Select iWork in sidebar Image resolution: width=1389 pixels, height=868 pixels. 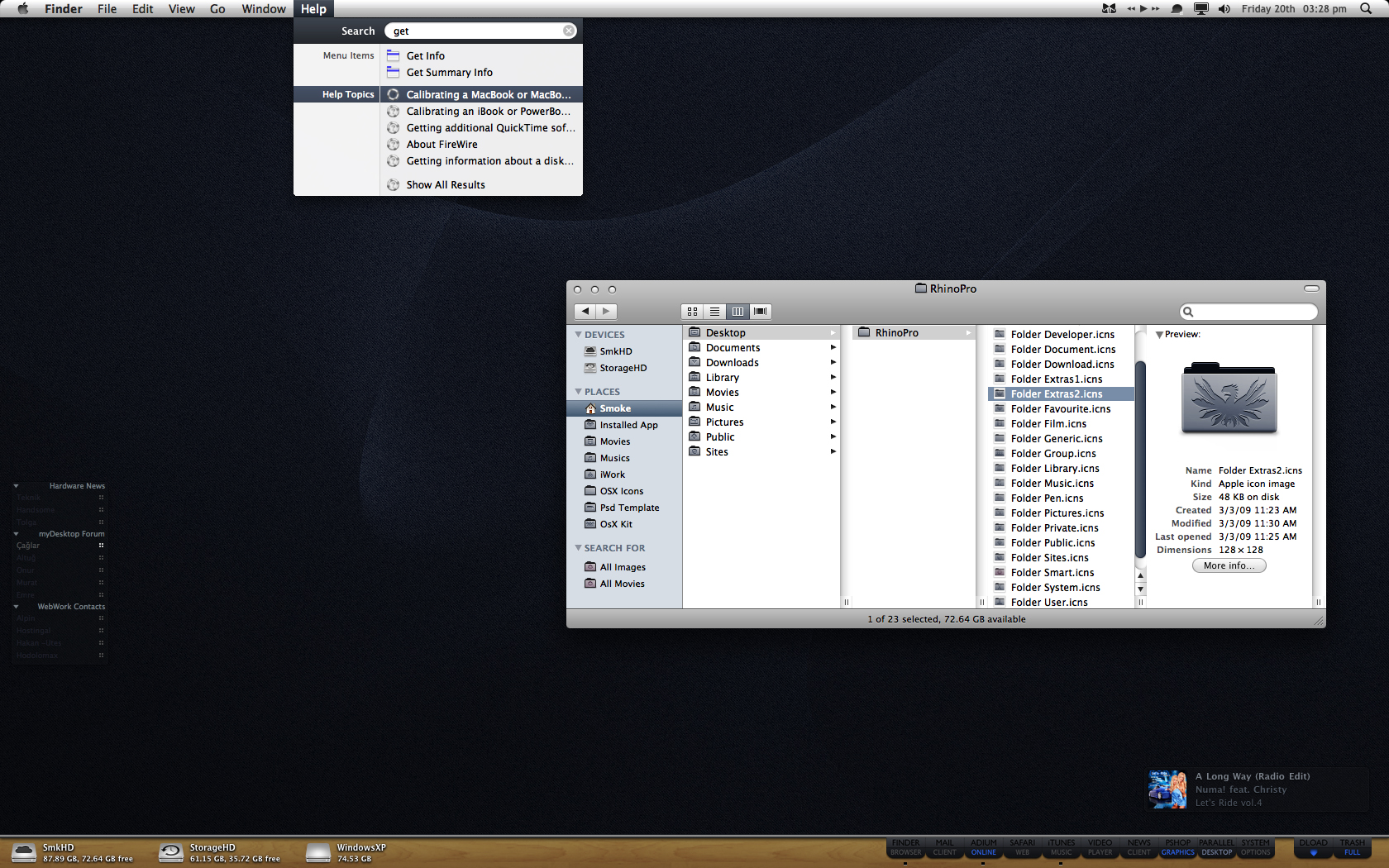click(624, 475)
